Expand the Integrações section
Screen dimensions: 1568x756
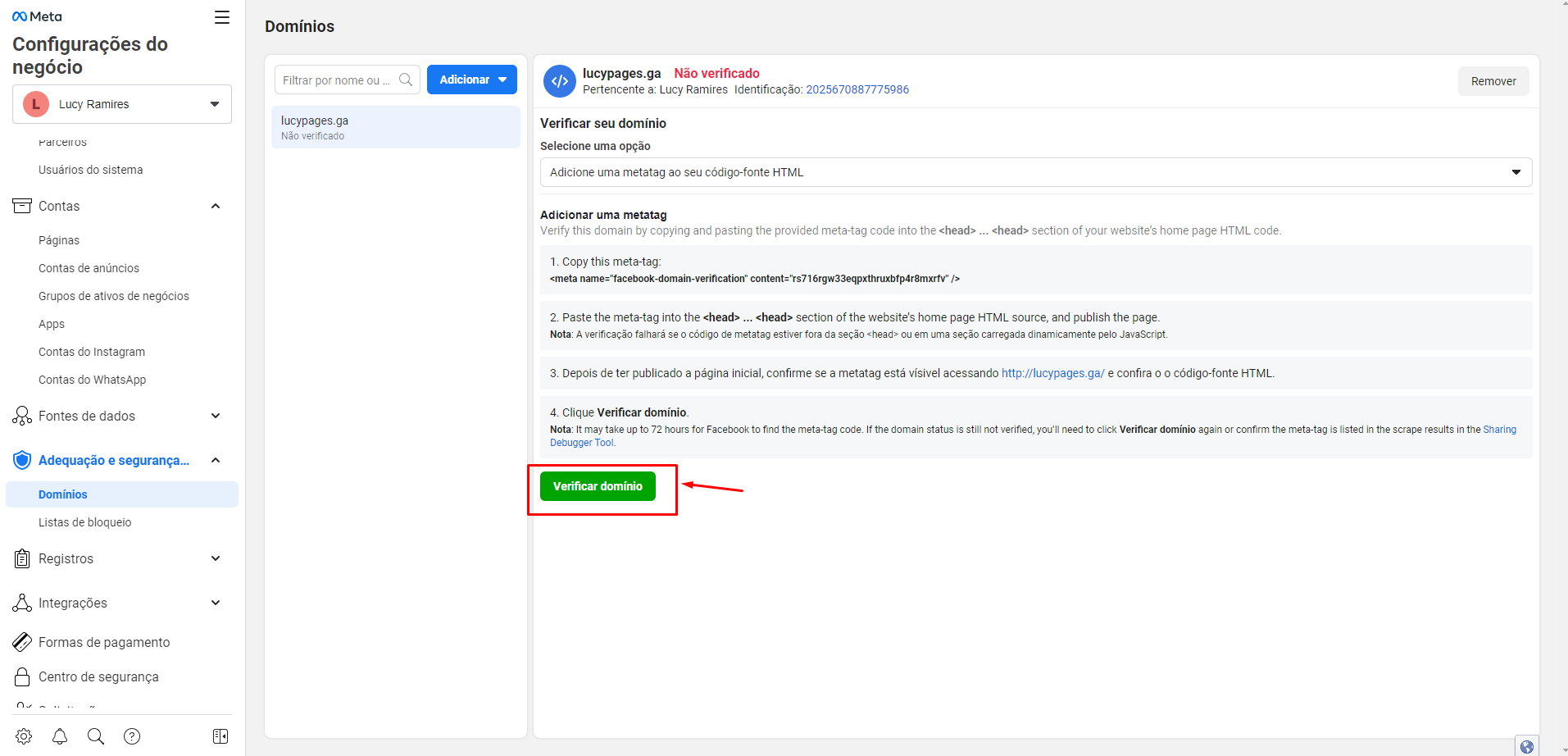(x=216, y=603)
